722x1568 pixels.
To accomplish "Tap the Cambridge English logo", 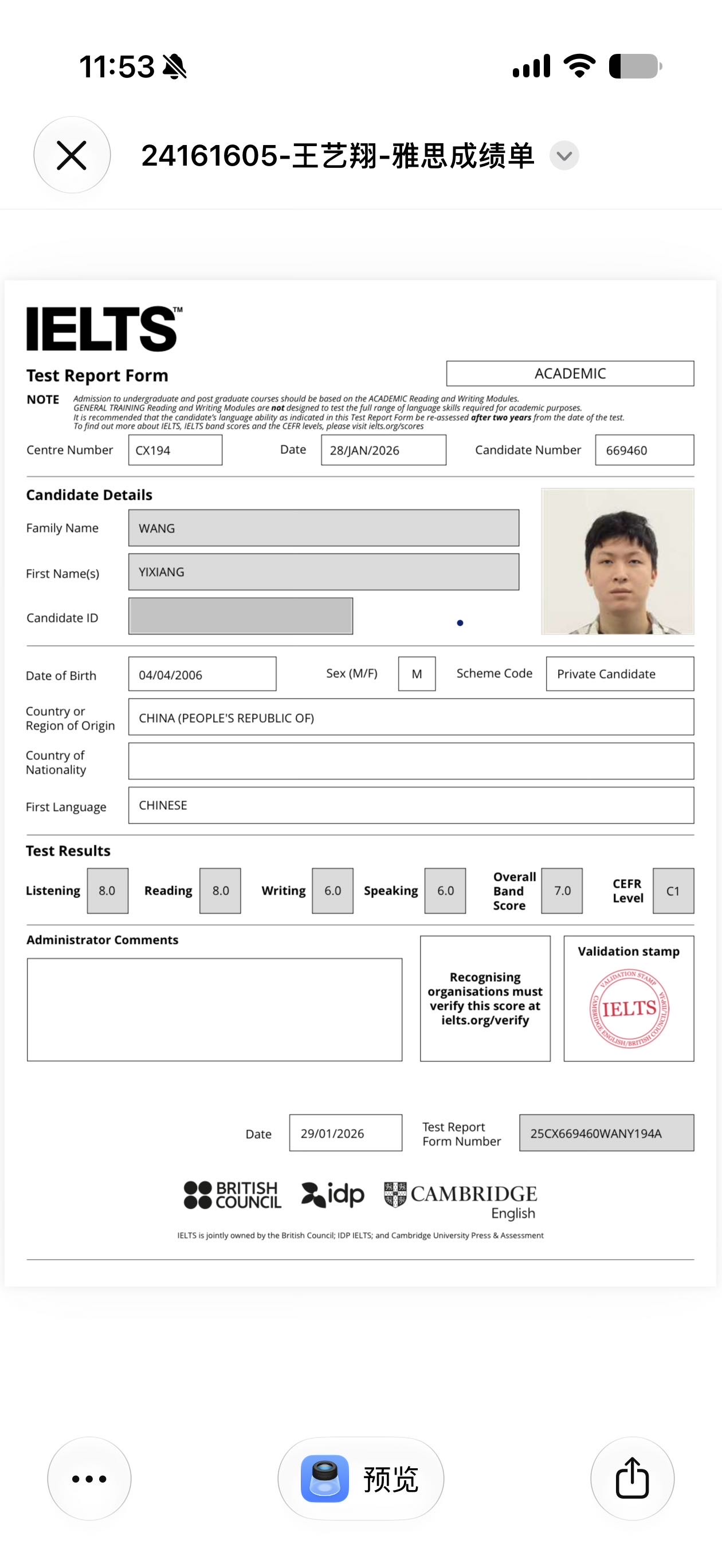I will point(461,1200).
